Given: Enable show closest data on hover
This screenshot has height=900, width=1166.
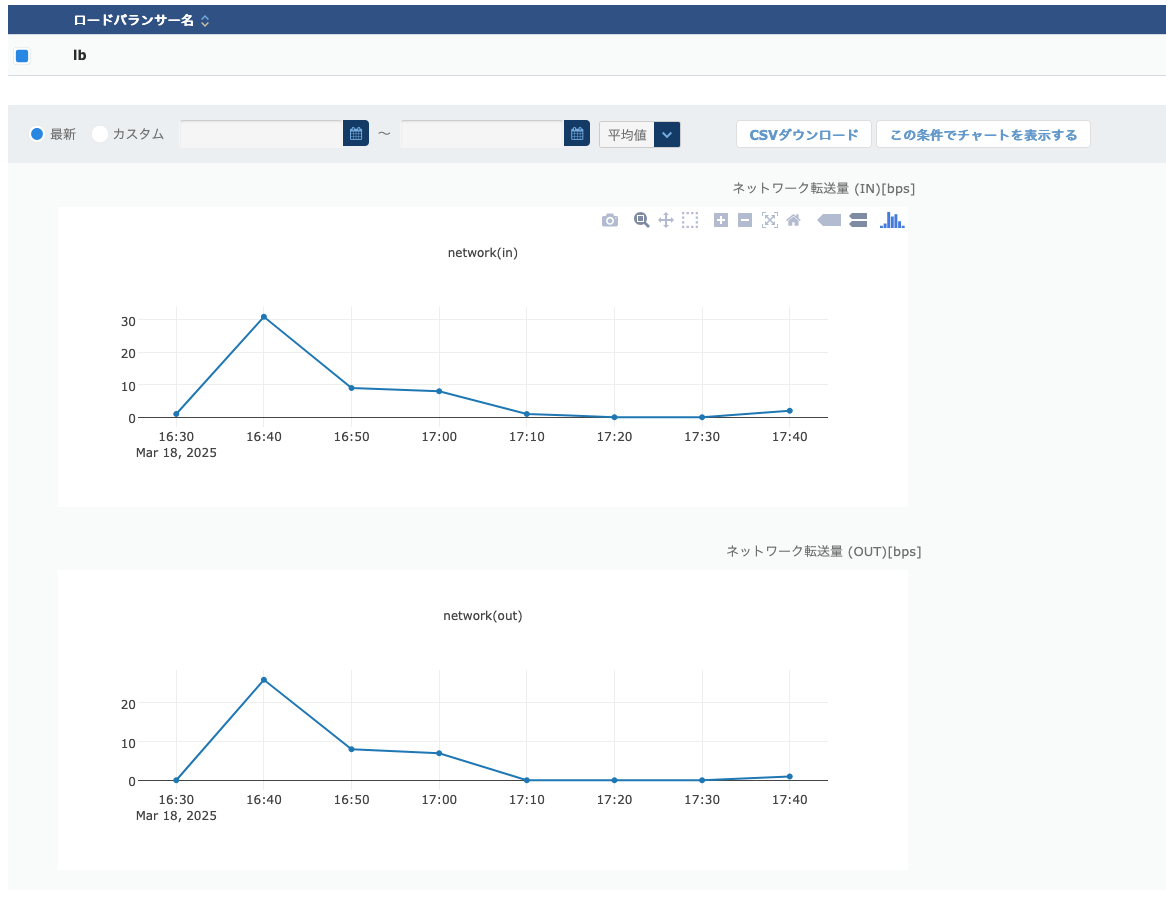Looking at the screenshot, I should (x=829, y=220).
